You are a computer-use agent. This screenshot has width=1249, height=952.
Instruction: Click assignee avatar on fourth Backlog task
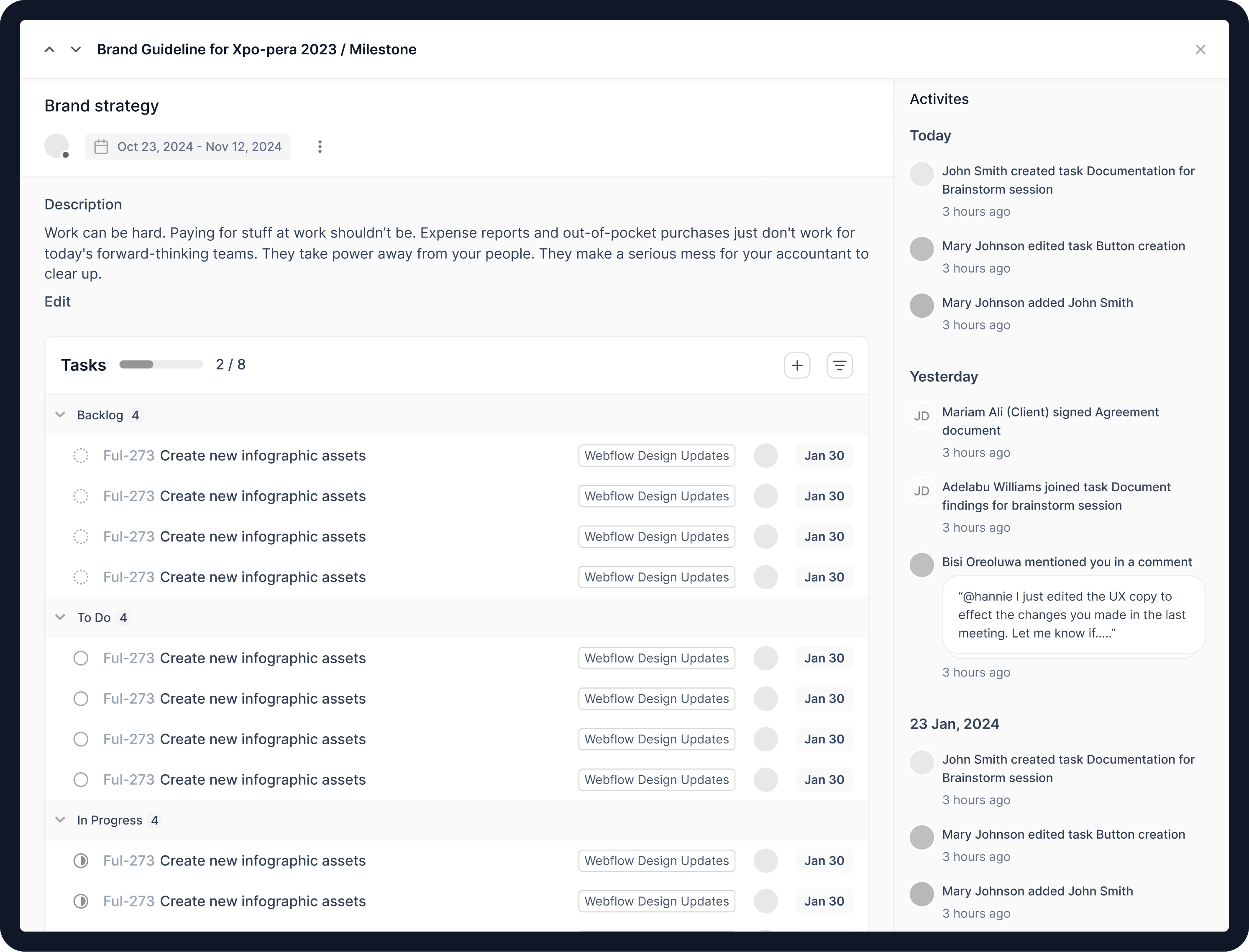(765, 577)
